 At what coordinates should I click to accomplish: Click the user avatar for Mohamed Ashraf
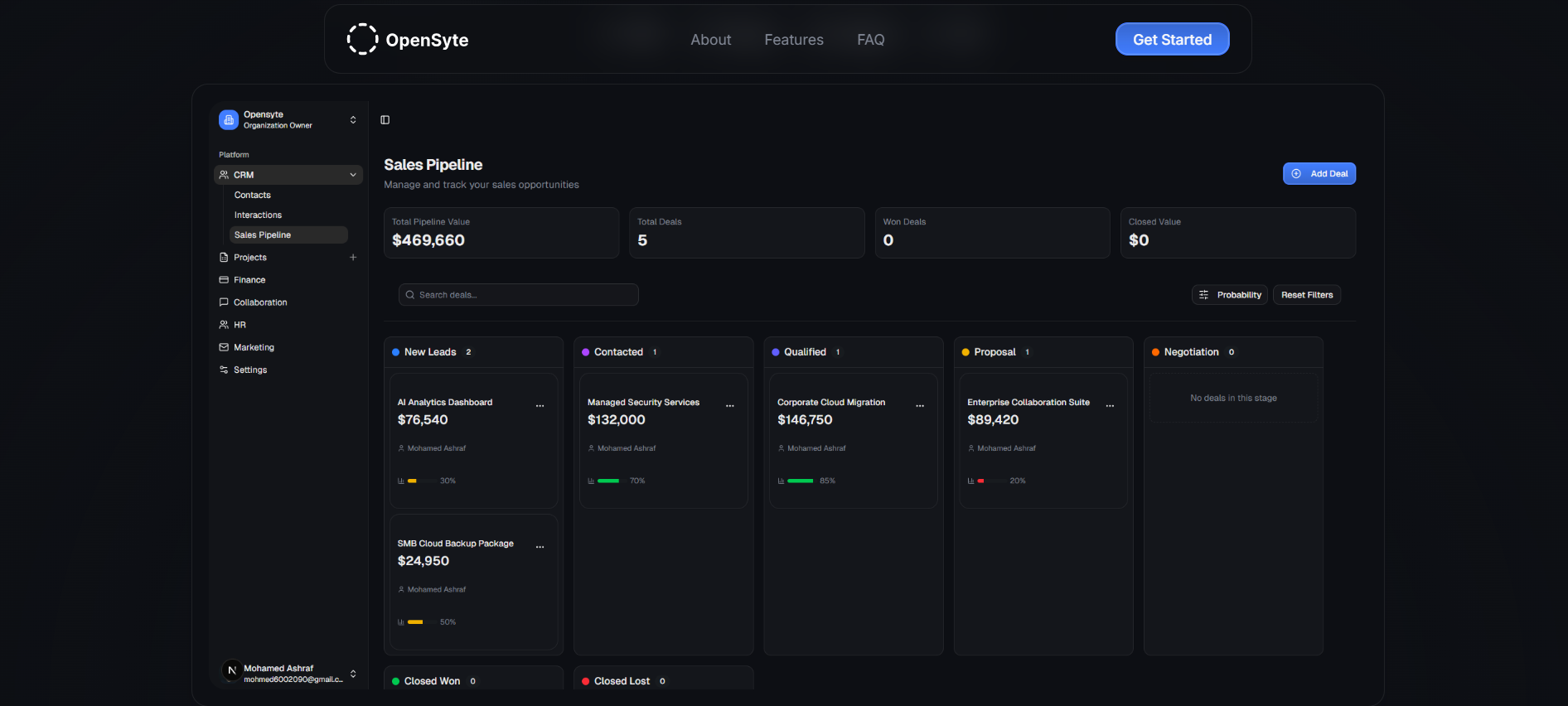[231, 670]
